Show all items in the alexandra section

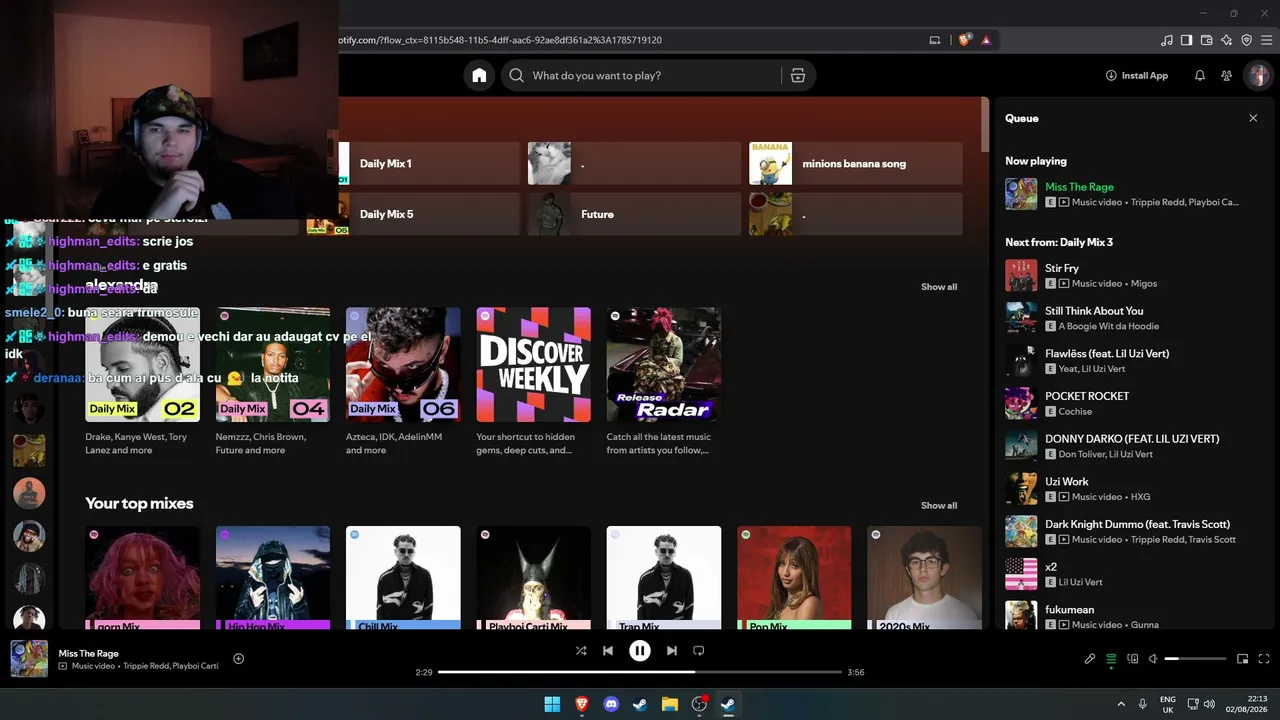939,287
